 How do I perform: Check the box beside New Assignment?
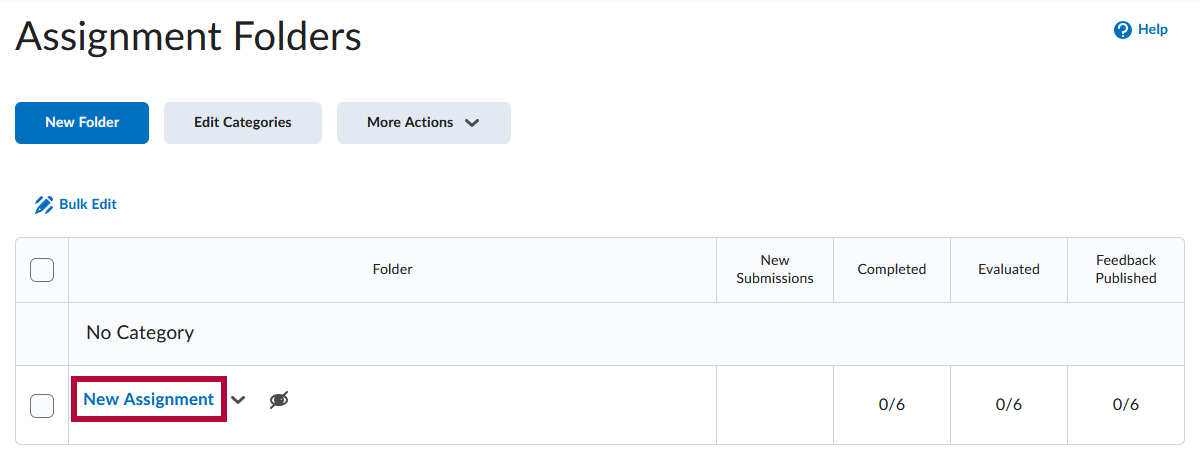(x=42, y=405)
